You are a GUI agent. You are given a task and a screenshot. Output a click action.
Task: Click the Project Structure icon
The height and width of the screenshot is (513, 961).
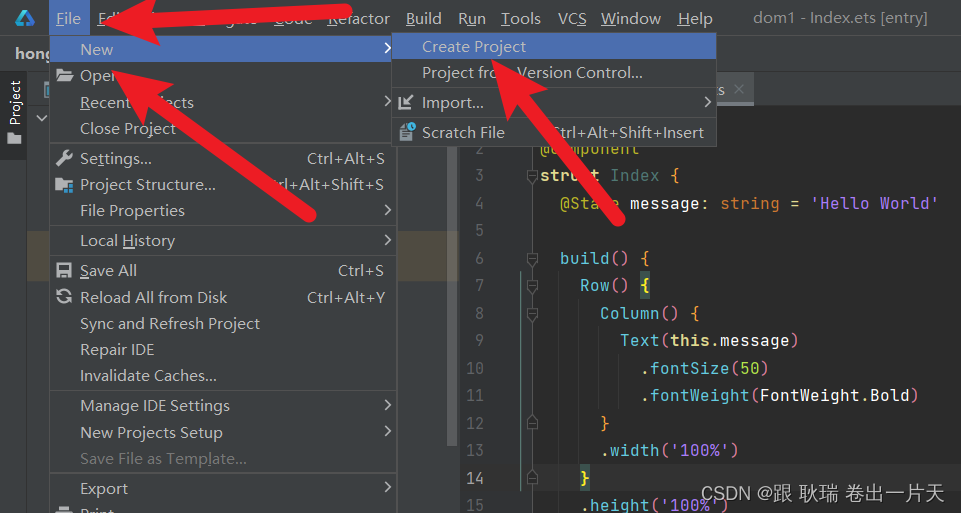(x=64, y=184)
